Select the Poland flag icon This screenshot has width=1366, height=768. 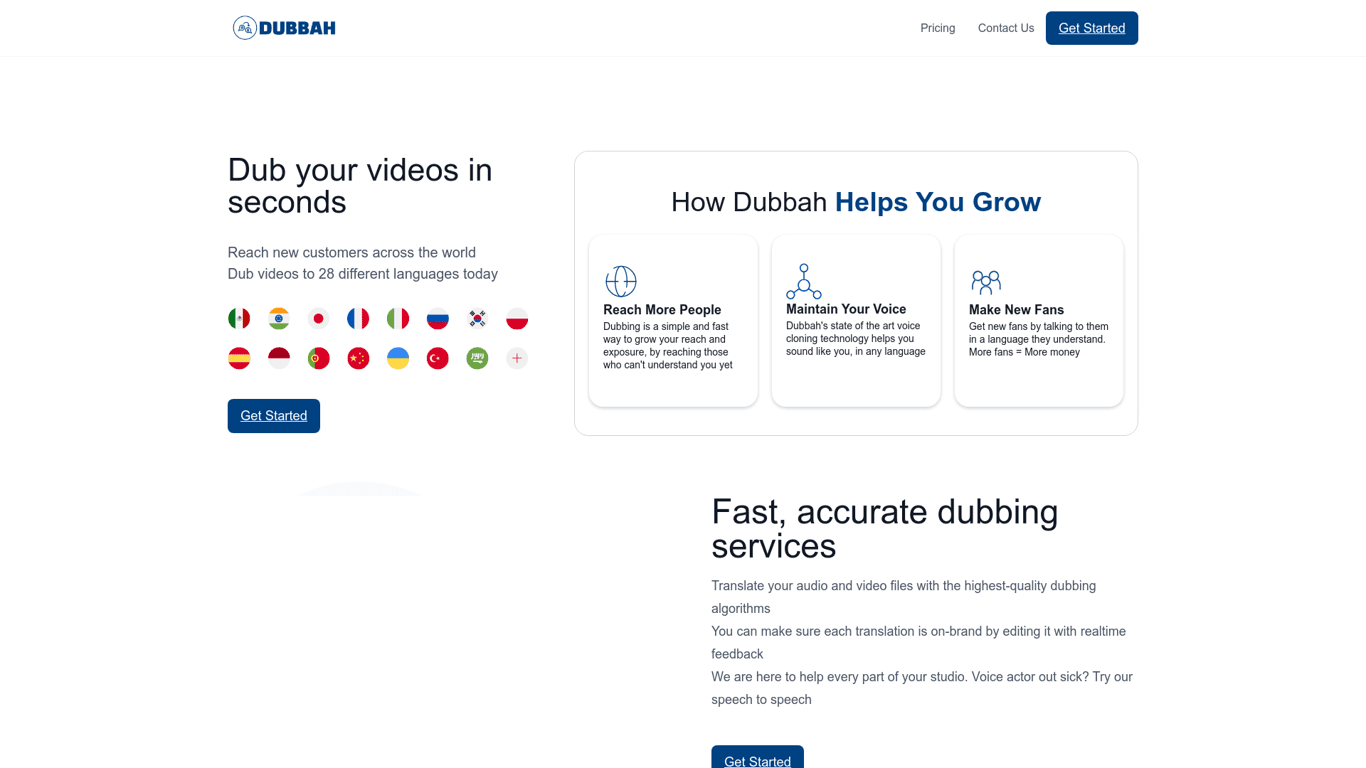[x=516, y=318]
